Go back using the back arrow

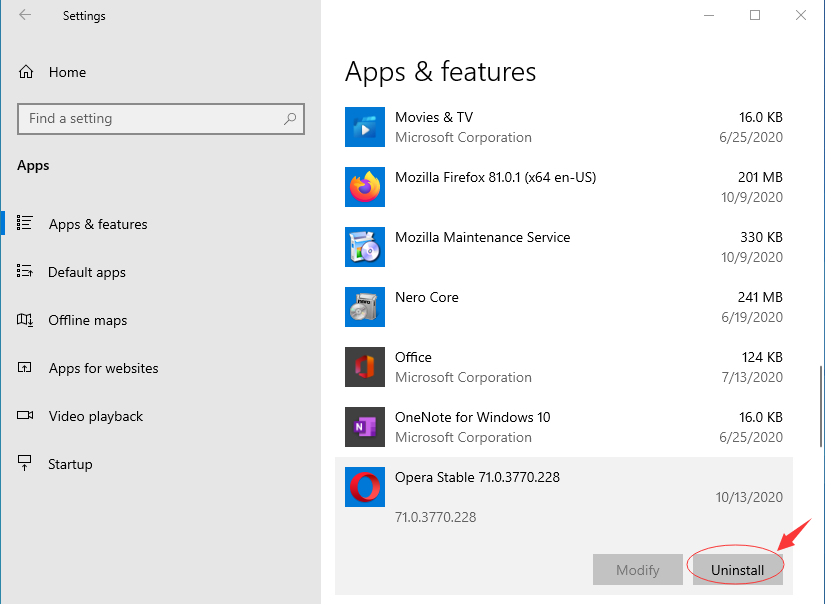click(x=25, y=15)
